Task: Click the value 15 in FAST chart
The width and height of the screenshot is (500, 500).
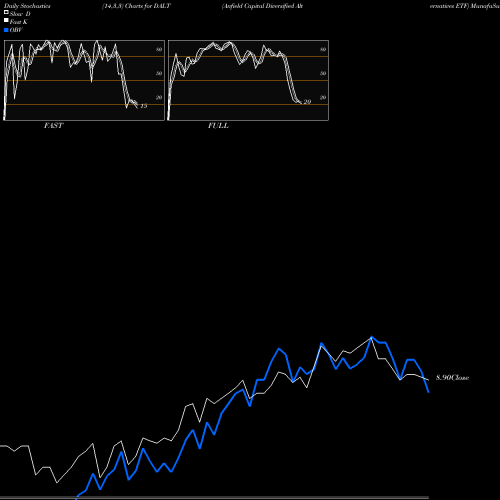Action: pos(144,106)
